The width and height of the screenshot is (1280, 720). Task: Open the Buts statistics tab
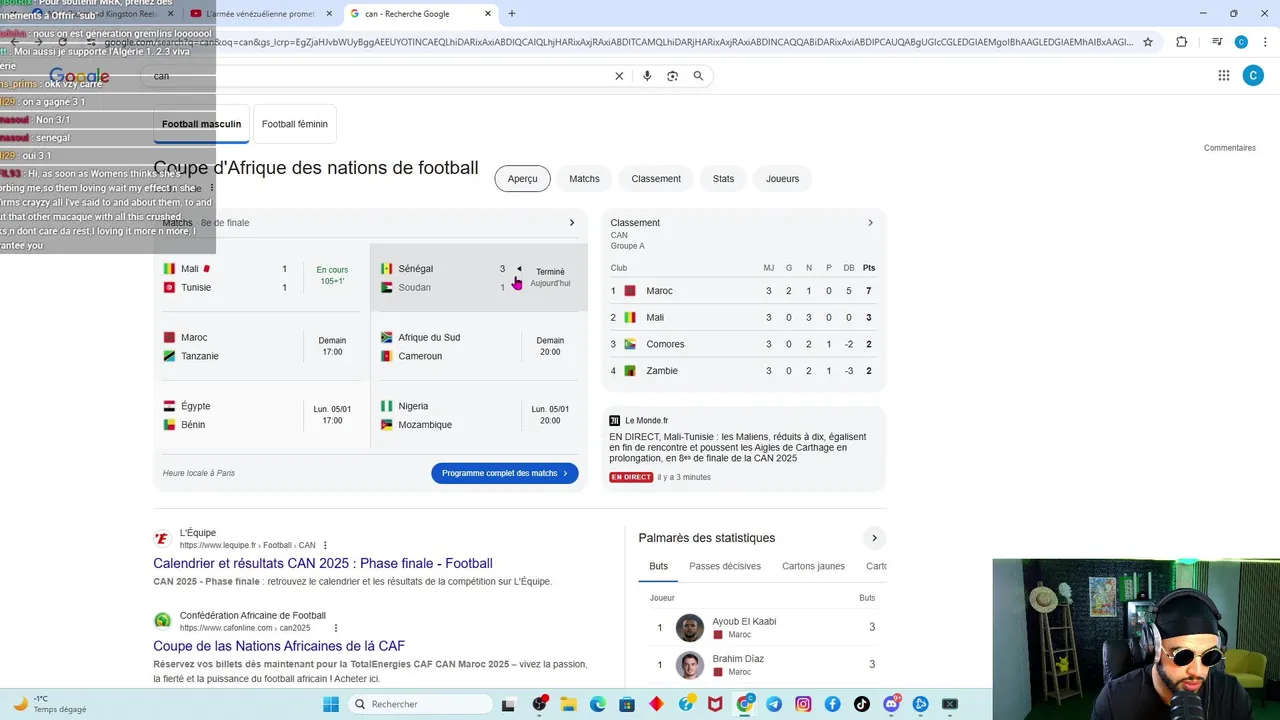click(x=658, y=566)
